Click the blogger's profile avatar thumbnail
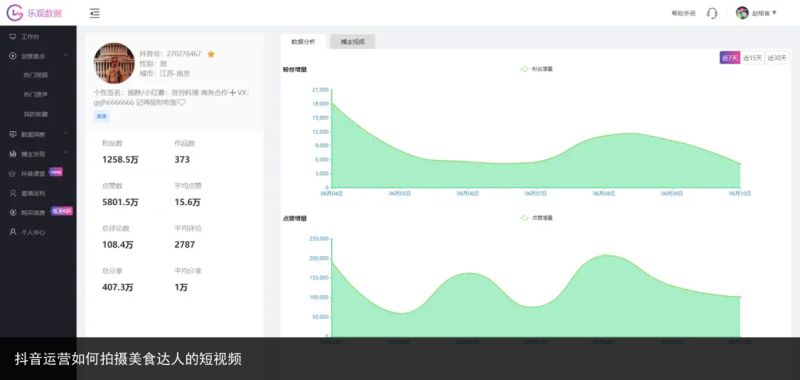Viewport: 800px width, 380px height. [x=114, y=63]
